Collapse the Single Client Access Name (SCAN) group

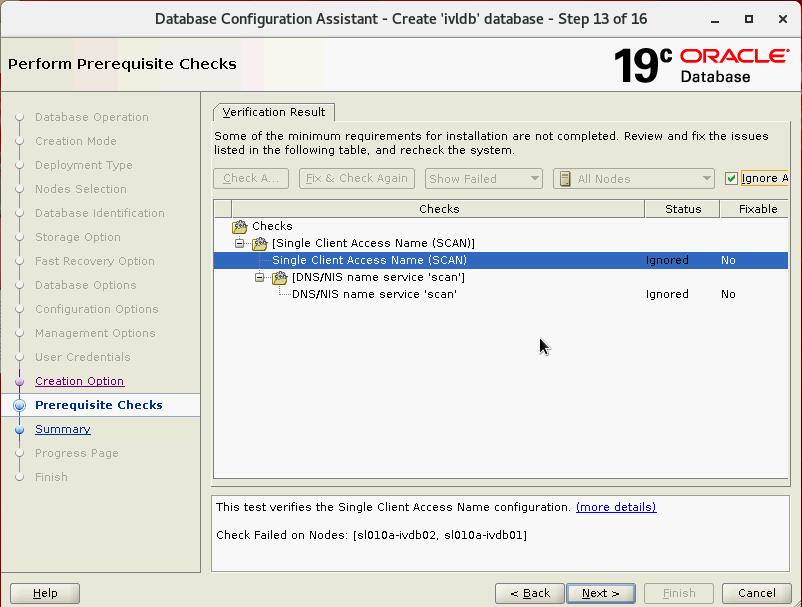(240, 243)
